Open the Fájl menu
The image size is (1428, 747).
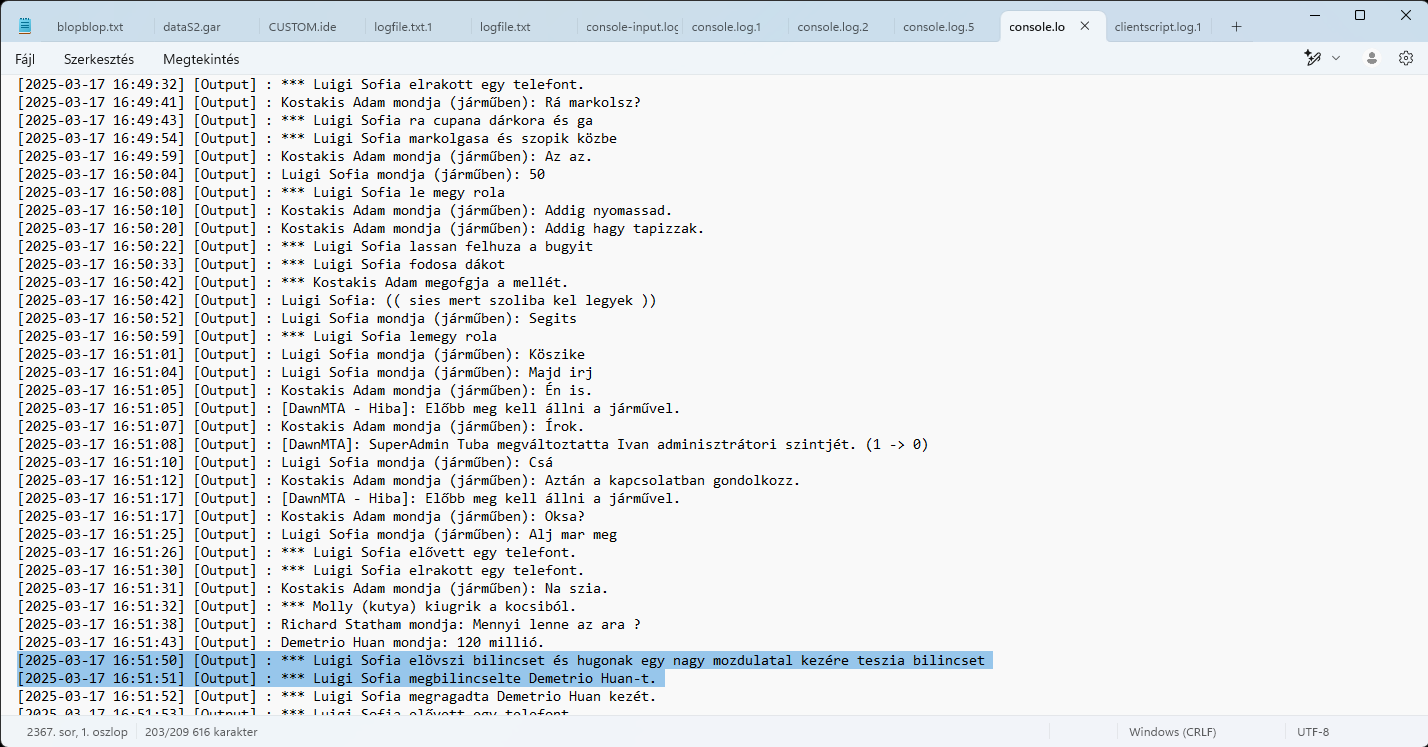[x=25, y=59]
